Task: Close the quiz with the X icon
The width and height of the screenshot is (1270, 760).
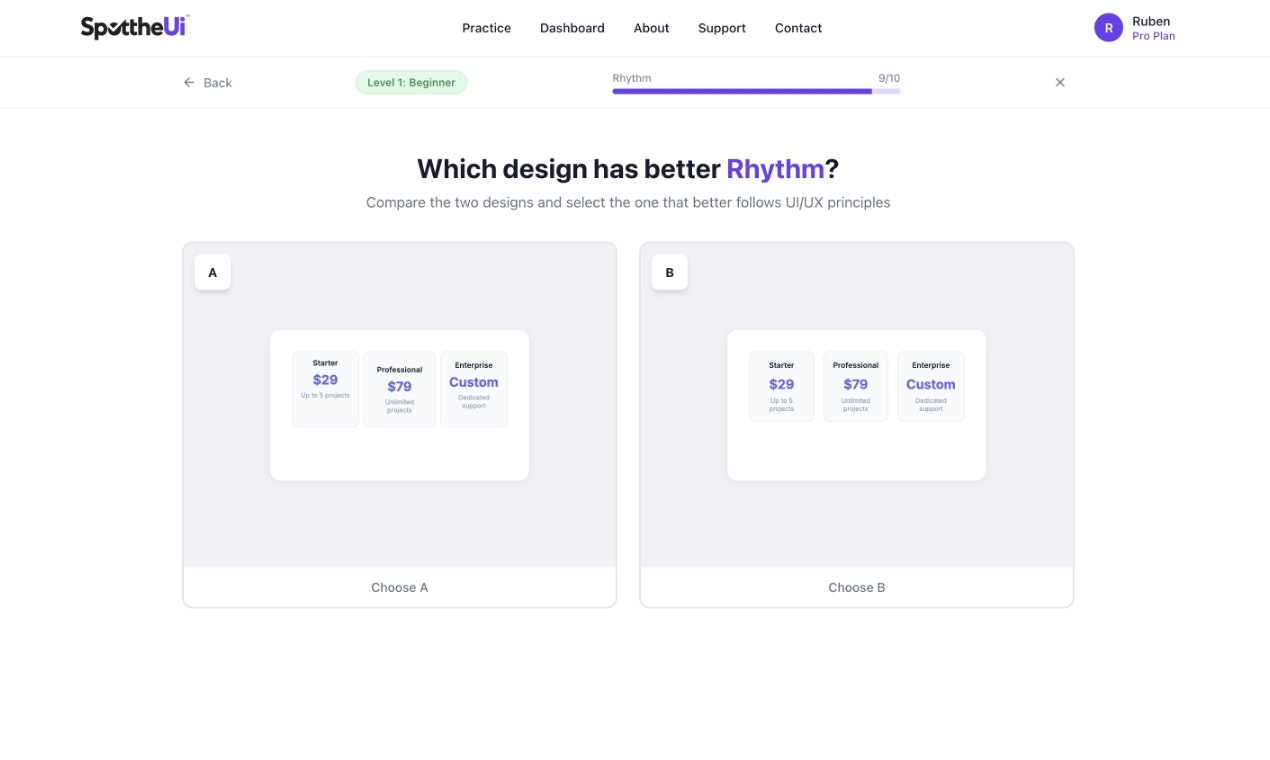Action: [1060, 82]
